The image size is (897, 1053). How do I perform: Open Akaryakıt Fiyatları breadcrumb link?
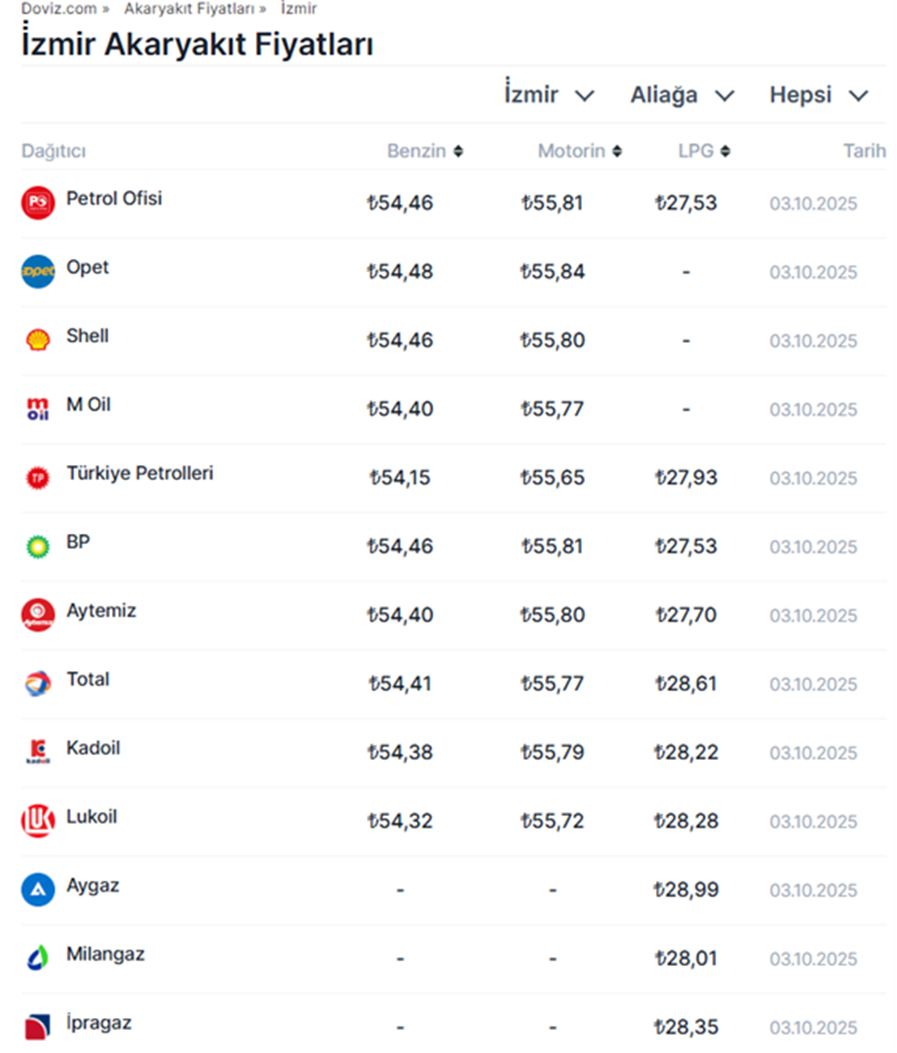click(189, 8)
